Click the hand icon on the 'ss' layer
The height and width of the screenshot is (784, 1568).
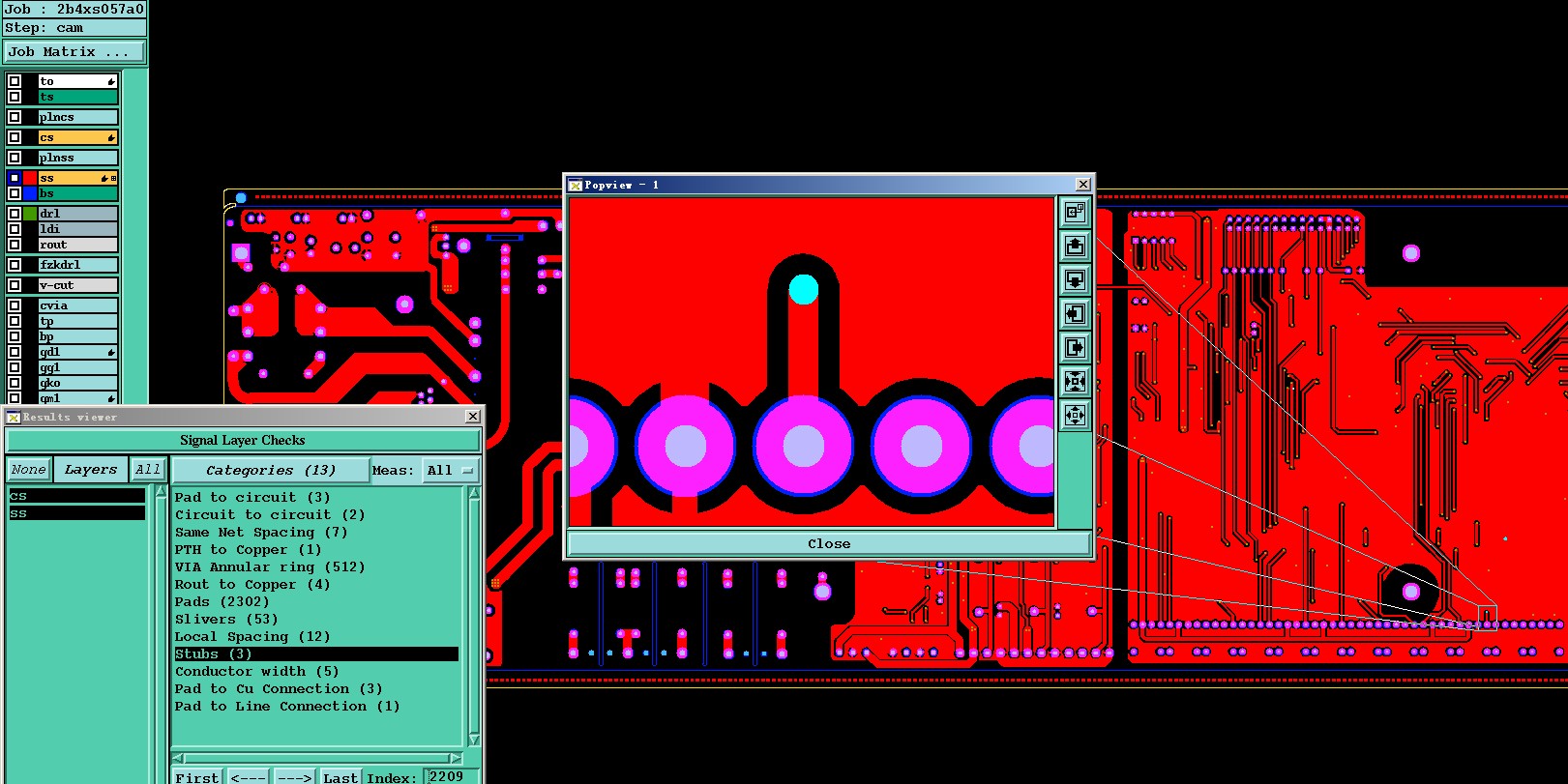pos(104,178)
